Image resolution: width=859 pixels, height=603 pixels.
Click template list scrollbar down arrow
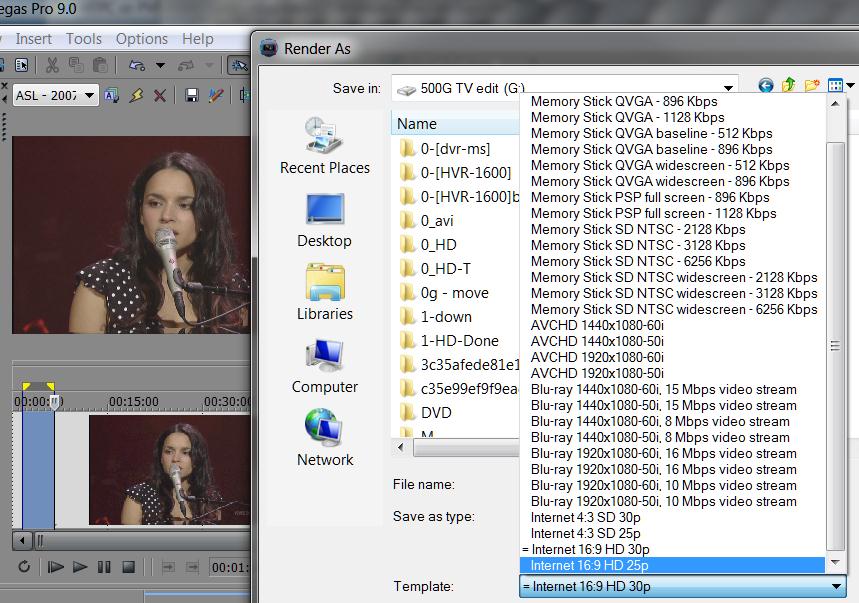(835, 562)
